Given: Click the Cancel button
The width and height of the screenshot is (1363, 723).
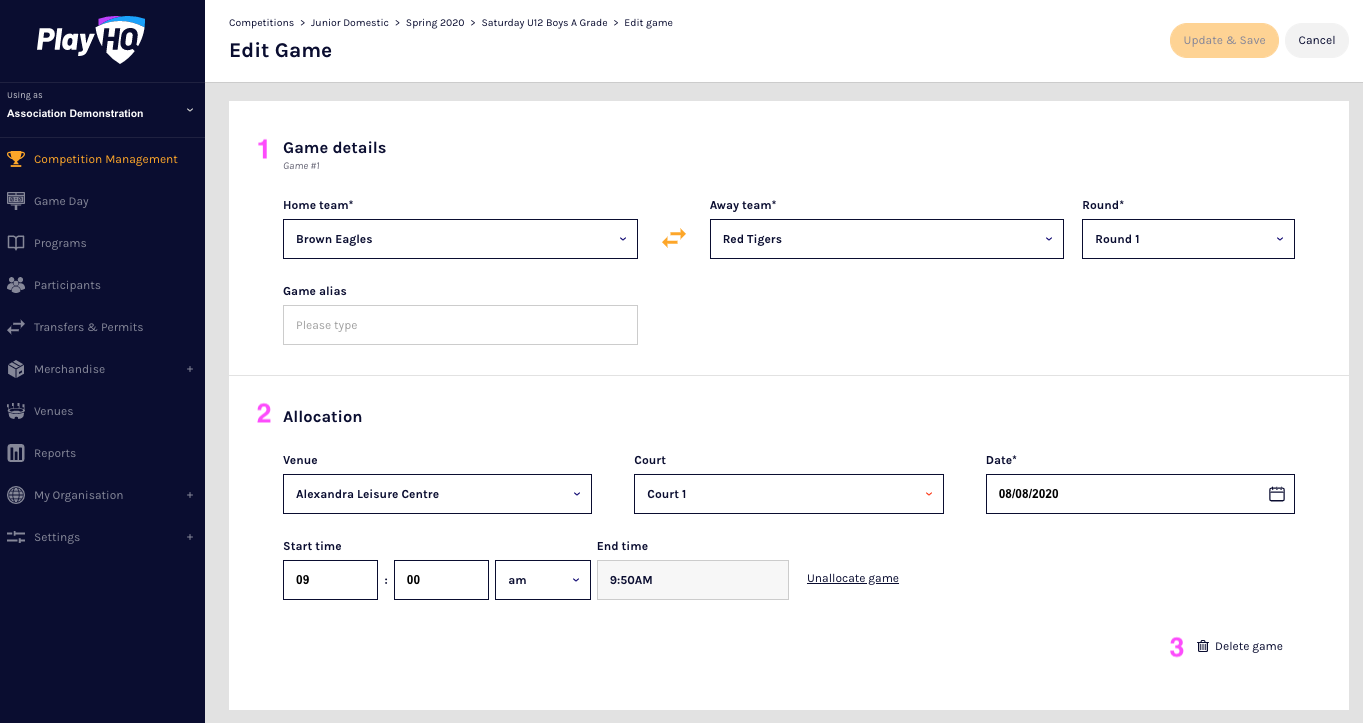Looking at the screenshot, I should click(1316, 40).
